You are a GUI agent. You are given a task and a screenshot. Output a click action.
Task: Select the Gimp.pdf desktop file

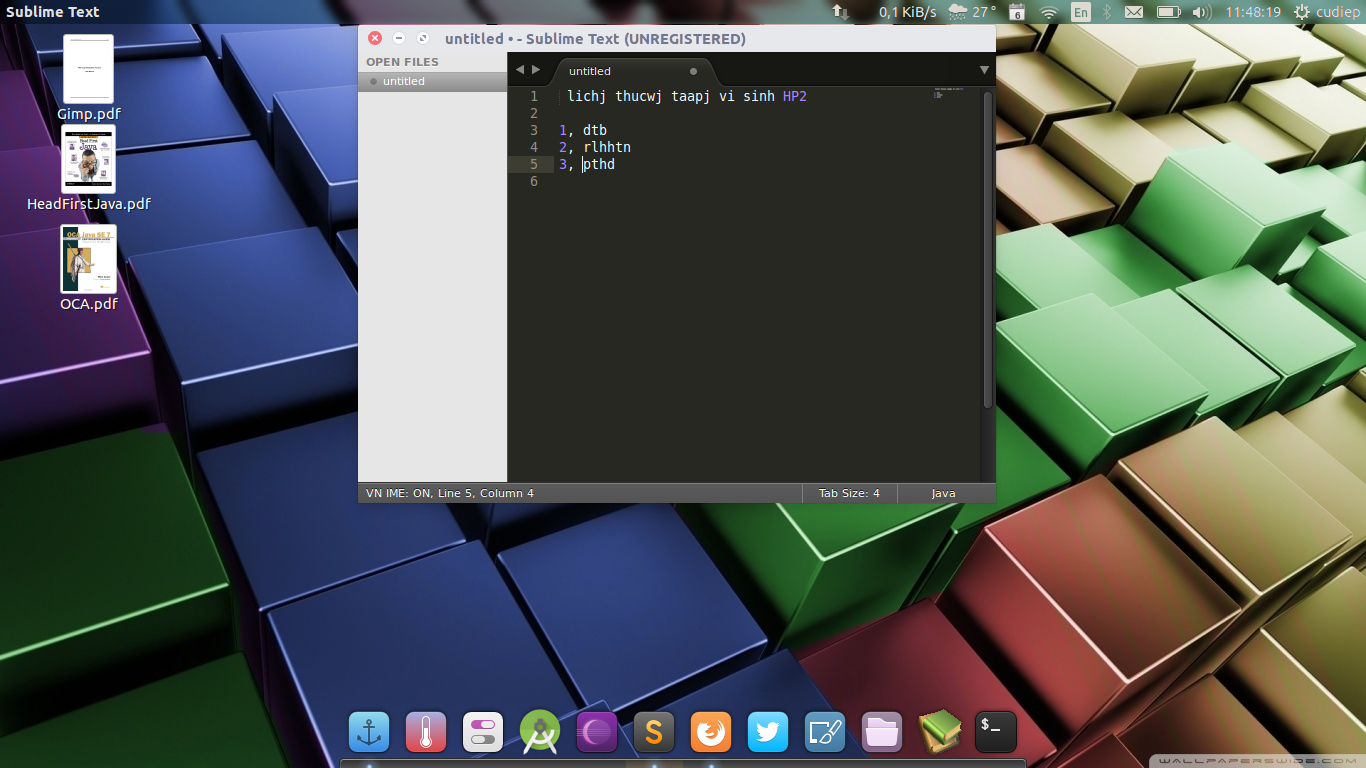click(89, 79)
